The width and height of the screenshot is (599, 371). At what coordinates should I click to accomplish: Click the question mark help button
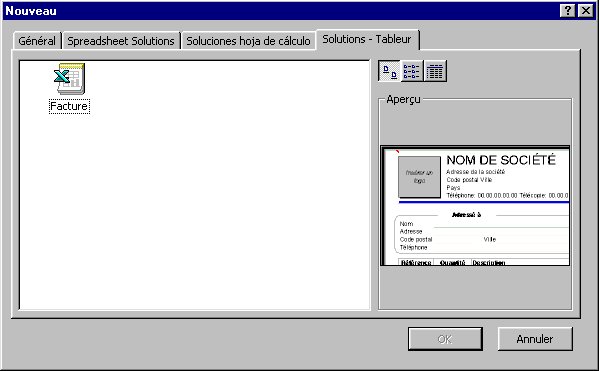coord(568,11)
